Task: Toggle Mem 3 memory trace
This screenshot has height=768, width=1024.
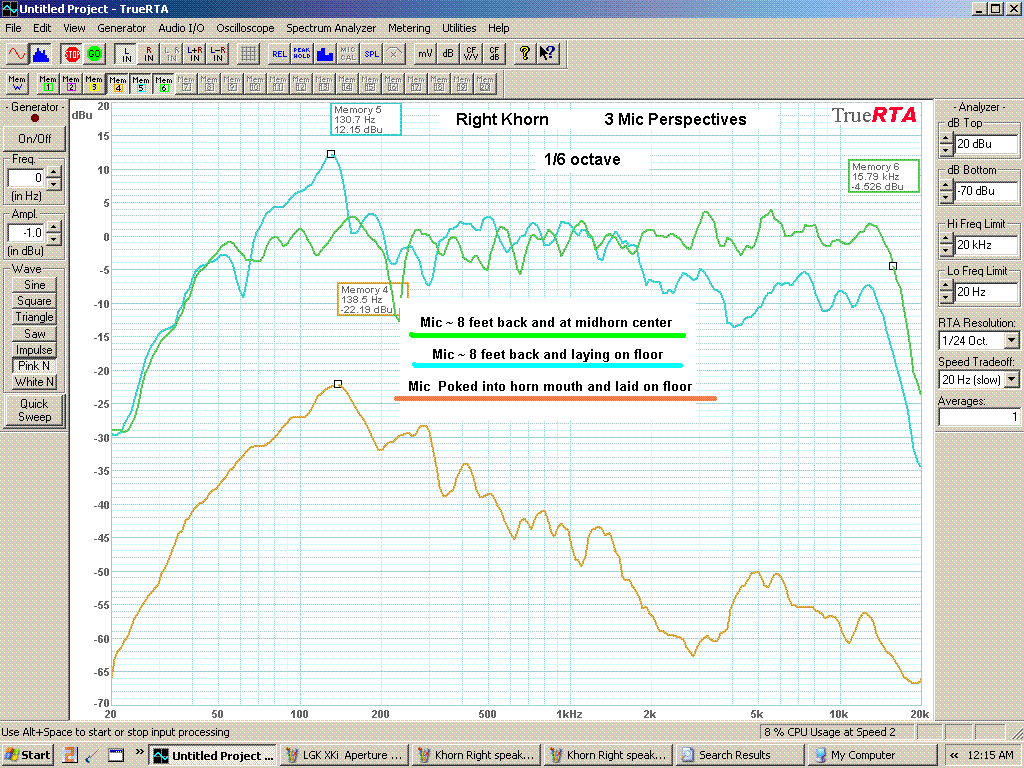Action: [x=93, y=84]
